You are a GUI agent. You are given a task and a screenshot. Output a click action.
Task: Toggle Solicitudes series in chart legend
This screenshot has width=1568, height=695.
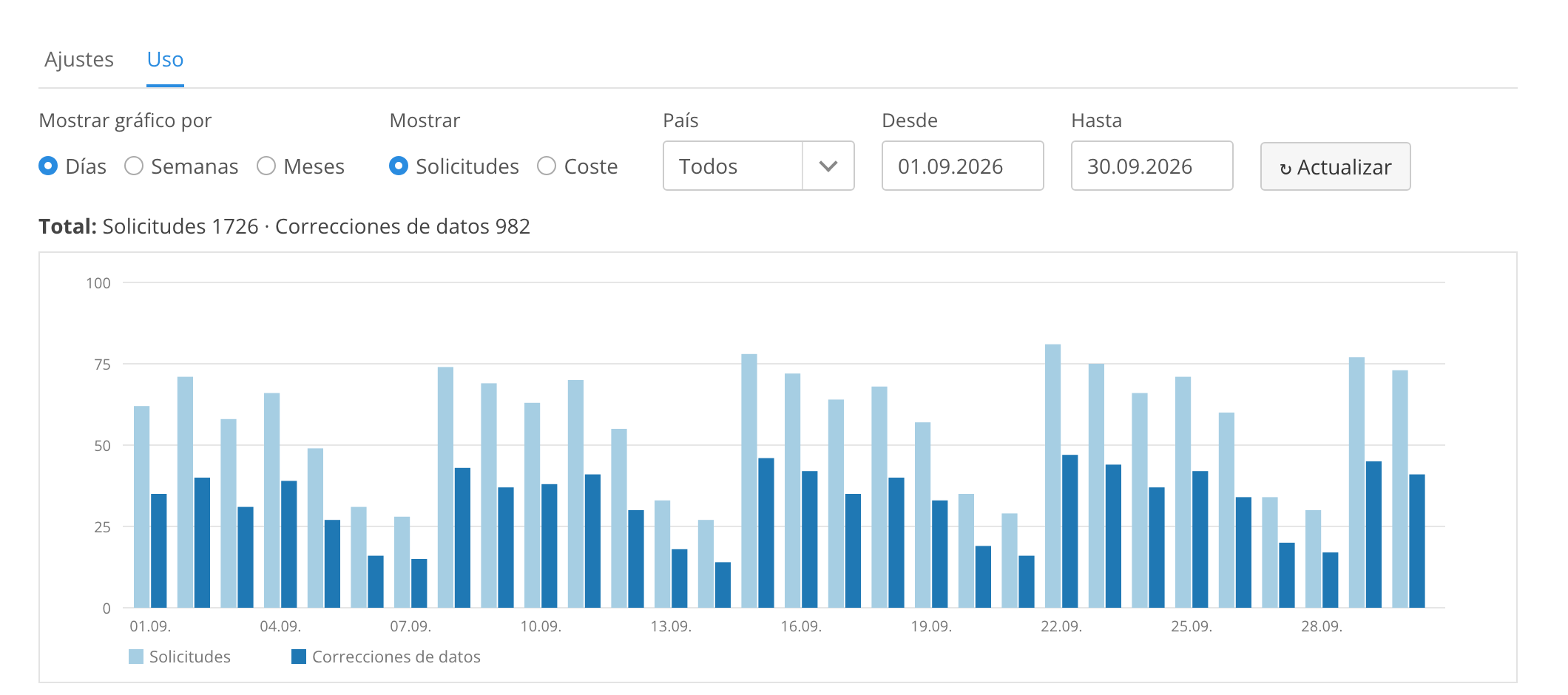[x=190, y=657]
